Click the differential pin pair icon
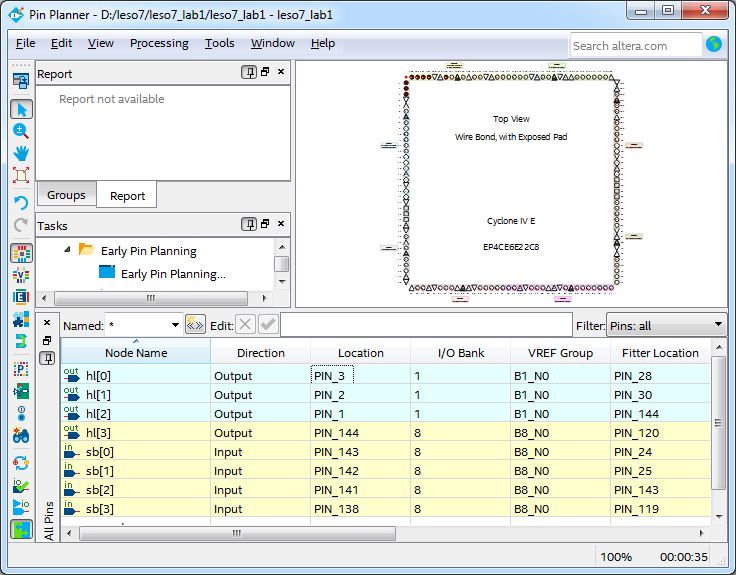This screenshot has width=736, height=575. click(x=21, y=341)
